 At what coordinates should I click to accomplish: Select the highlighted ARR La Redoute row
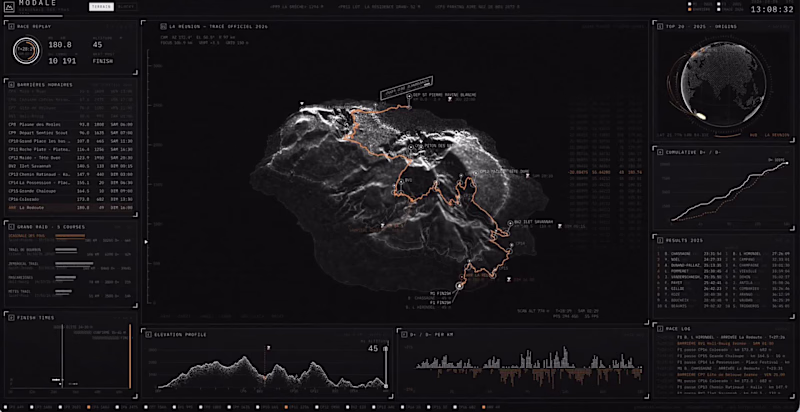click(71, 208)
